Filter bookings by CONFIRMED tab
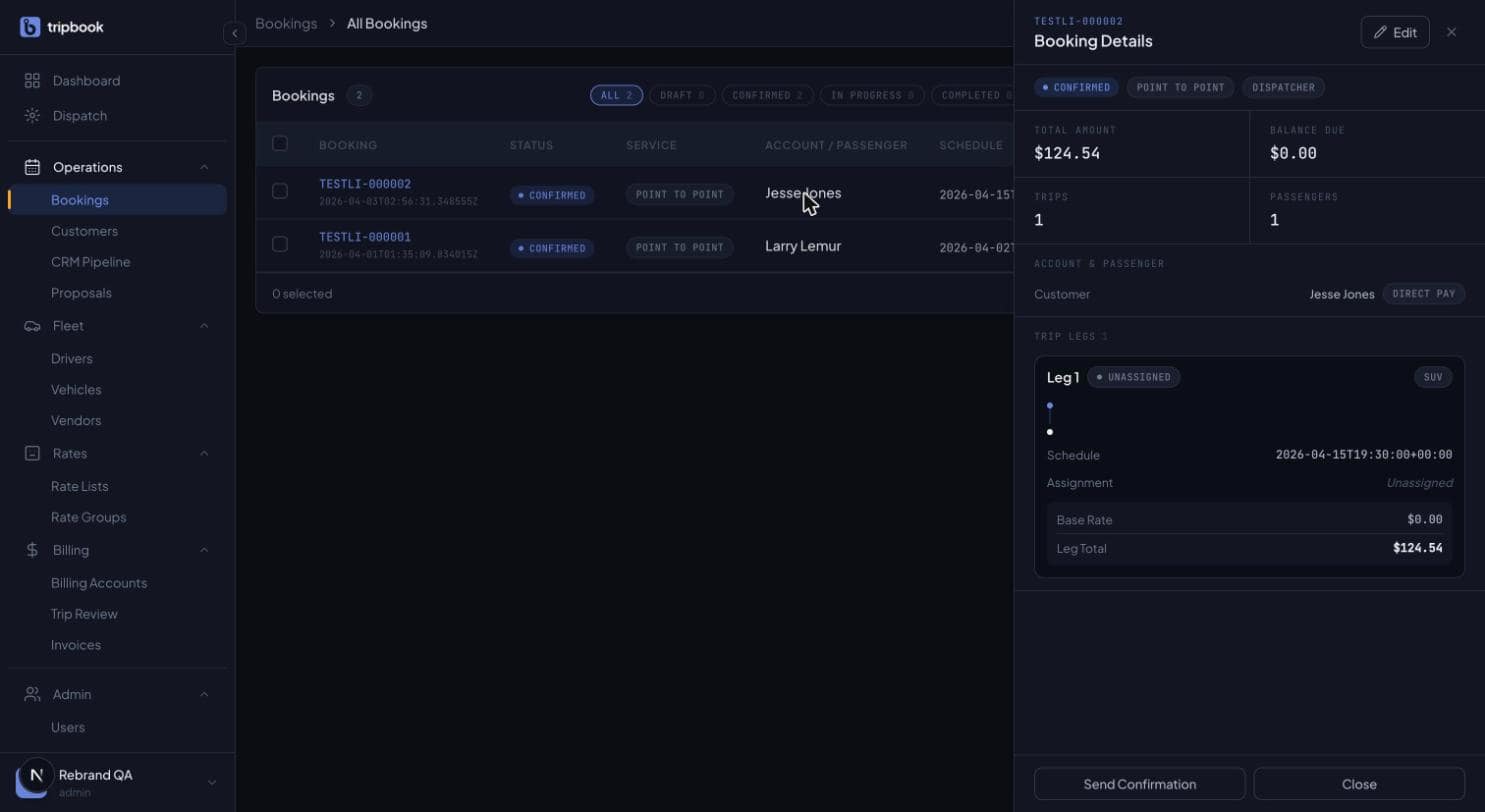Image resolution: width=1485 pixels, height=812 pixels. (767, 95)
